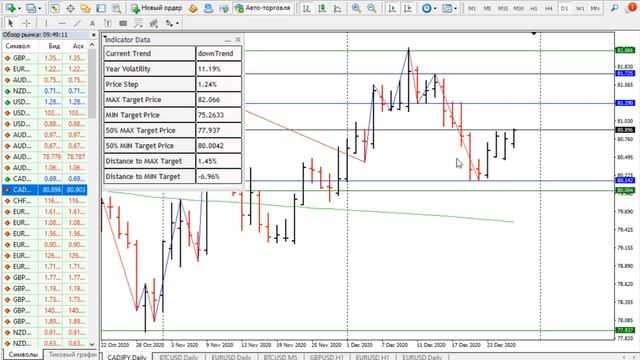Select the M5 timeframe

(x=487, y=8)
